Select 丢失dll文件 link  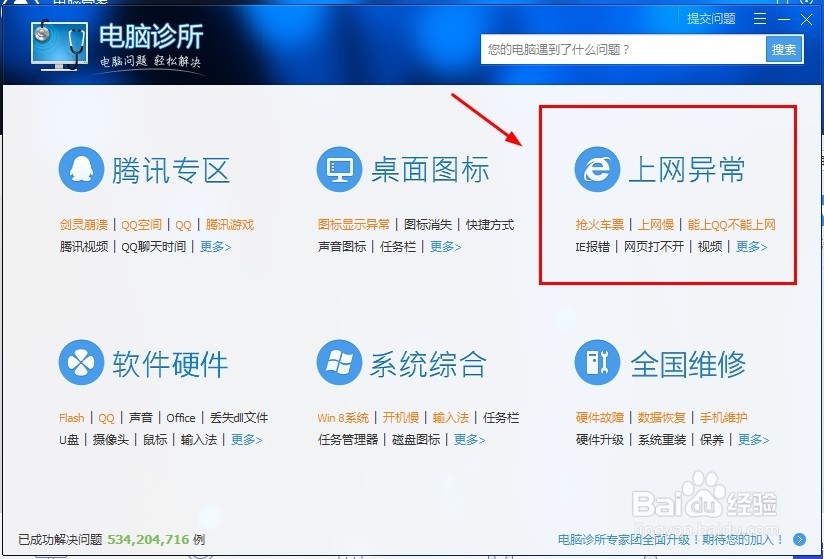[x=239, y=418]
